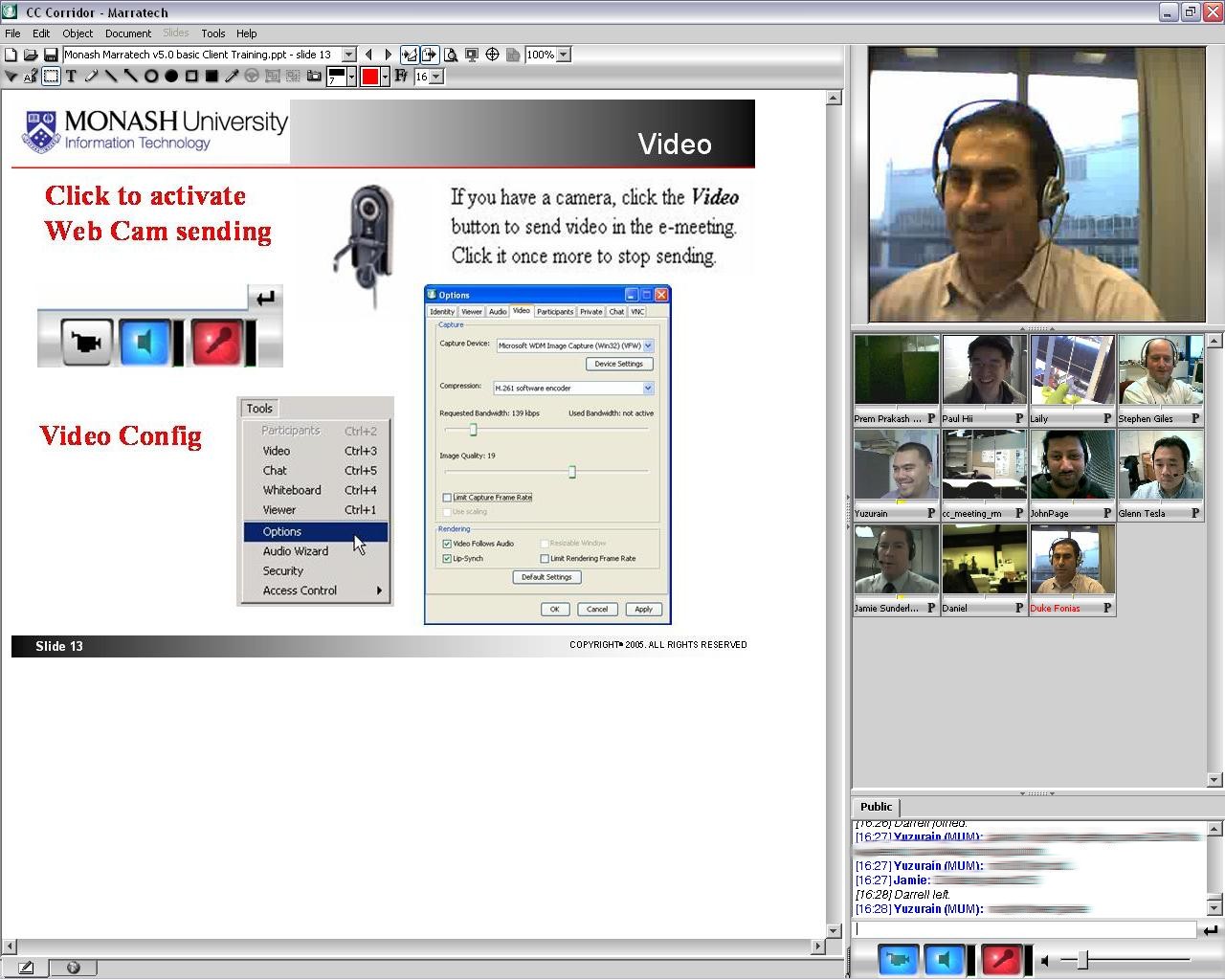1225x980 pixels.
Task: Select the pencil freehand drawing tool
Action: (91, 76)
